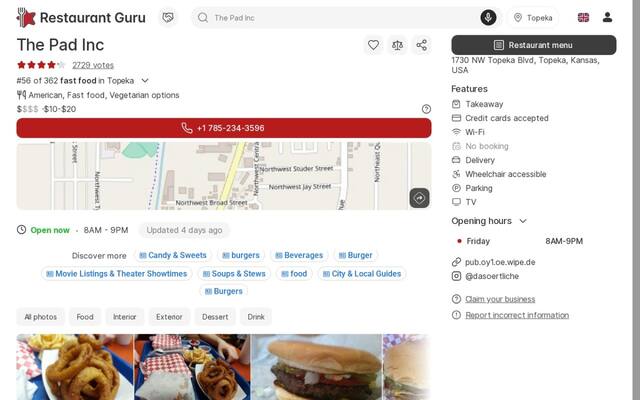Click the Friday 8AM-9PM hours row
The width and height of the screenshot is (640, 400).
tap(518, 241)
